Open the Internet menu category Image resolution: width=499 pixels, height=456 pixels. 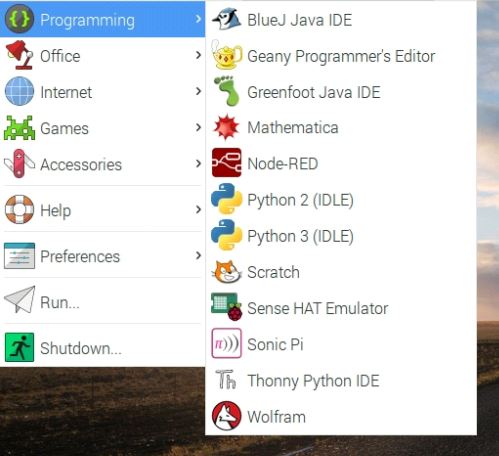[102, 91]
